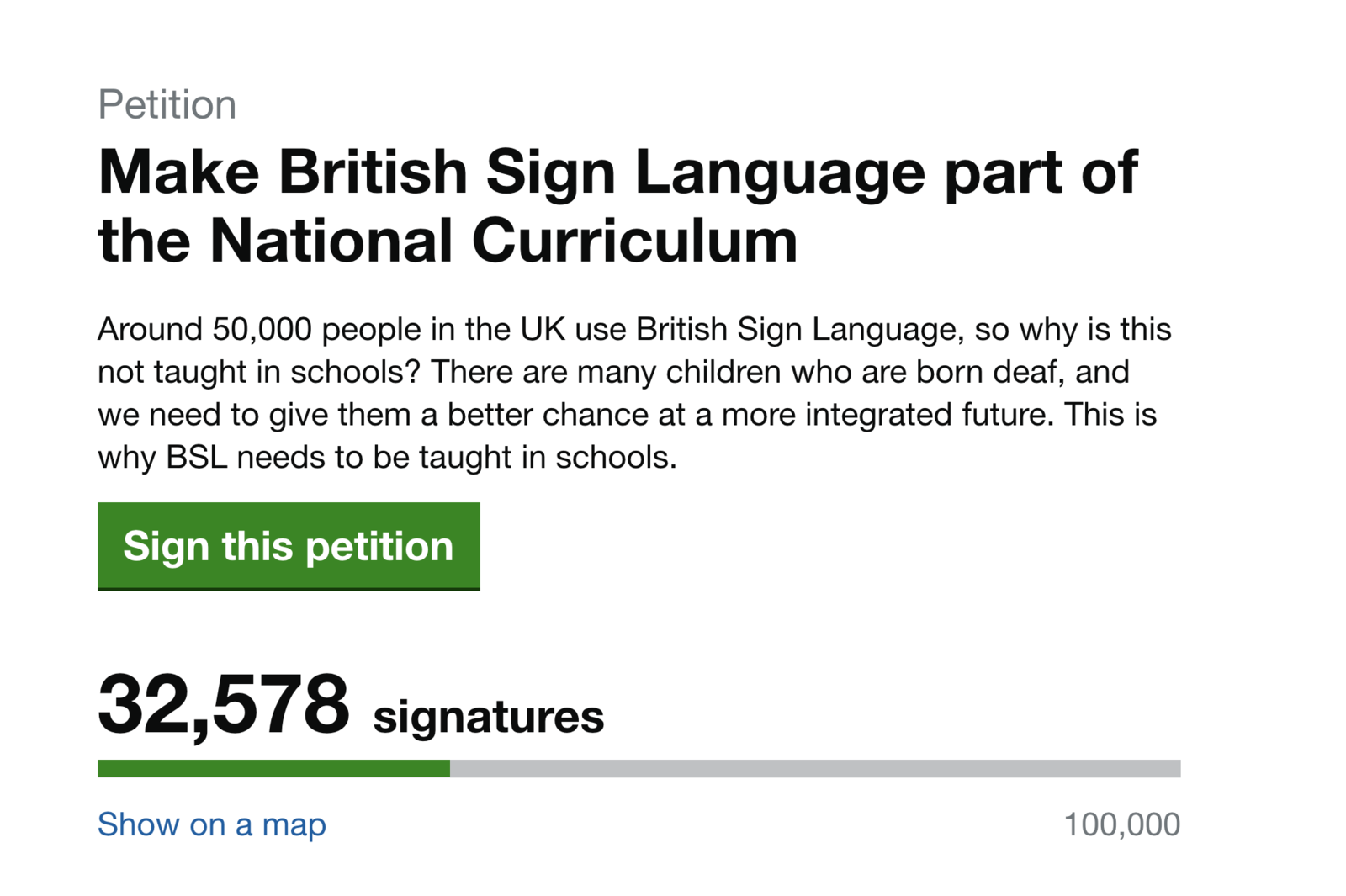
Task: Click the grey unfilled part of progress bar
Action: (815, 768)
